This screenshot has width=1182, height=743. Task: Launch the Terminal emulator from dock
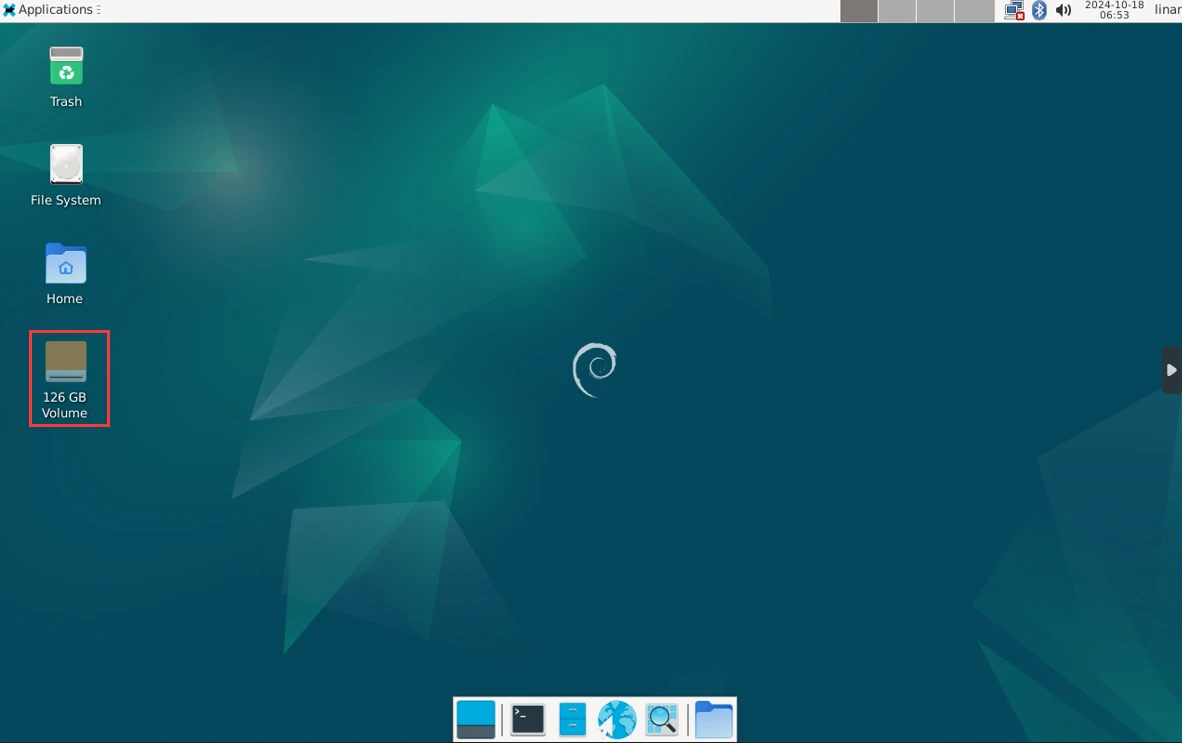click(528, 719)
